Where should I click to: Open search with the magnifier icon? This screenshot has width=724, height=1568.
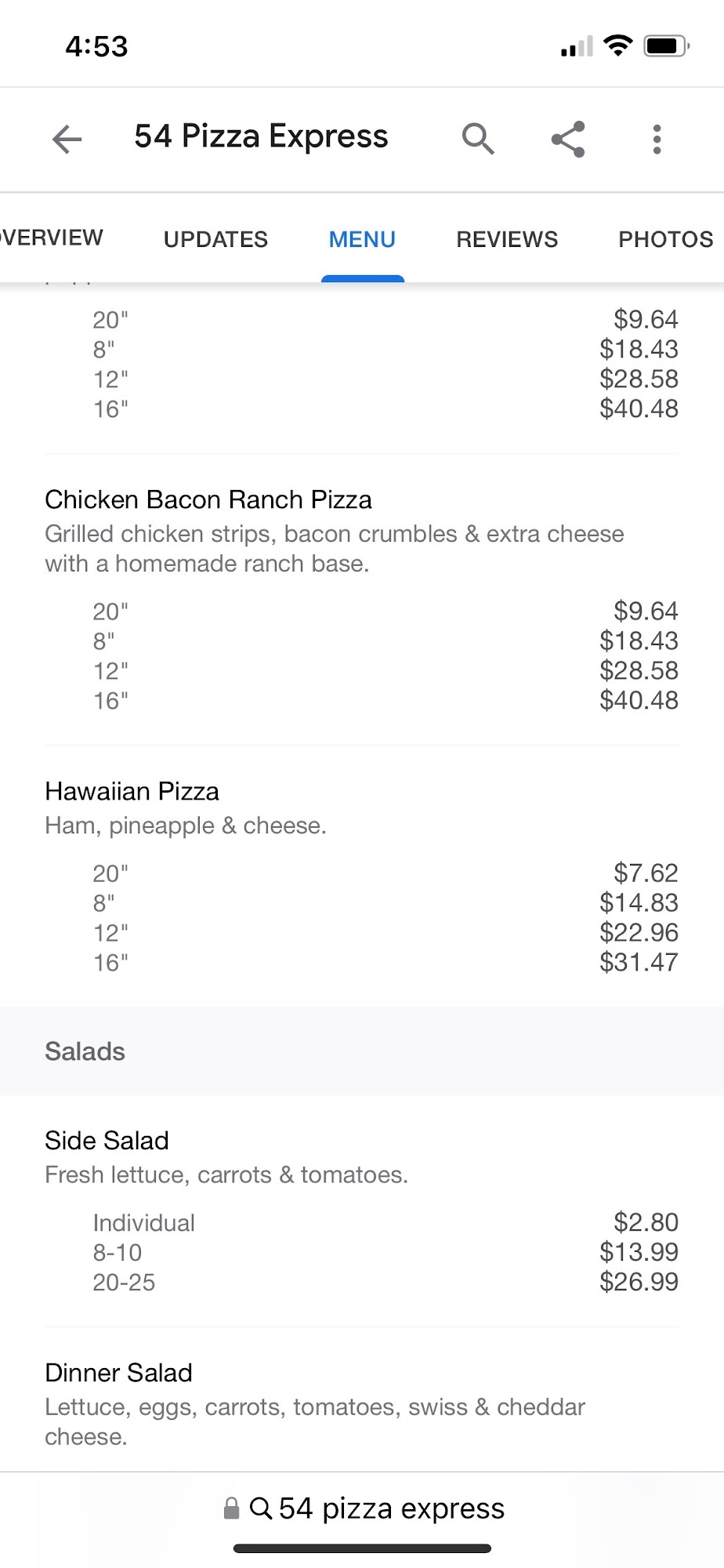point(478,139)
